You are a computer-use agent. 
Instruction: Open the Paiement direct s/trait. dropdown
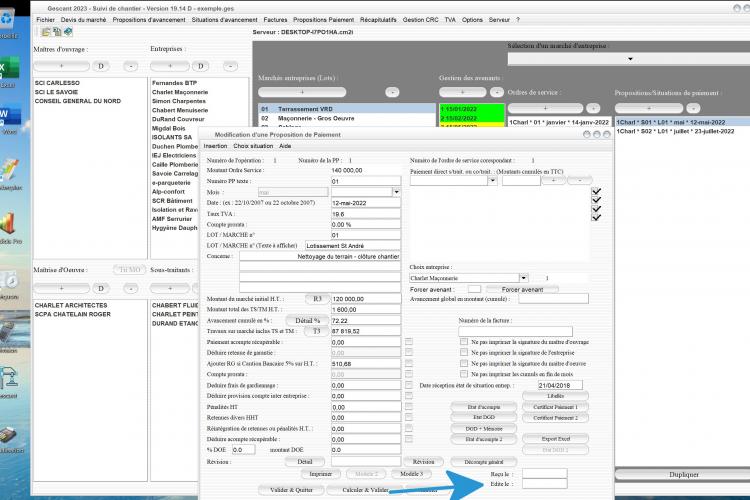pyautogui.click(x=492, y=180)
